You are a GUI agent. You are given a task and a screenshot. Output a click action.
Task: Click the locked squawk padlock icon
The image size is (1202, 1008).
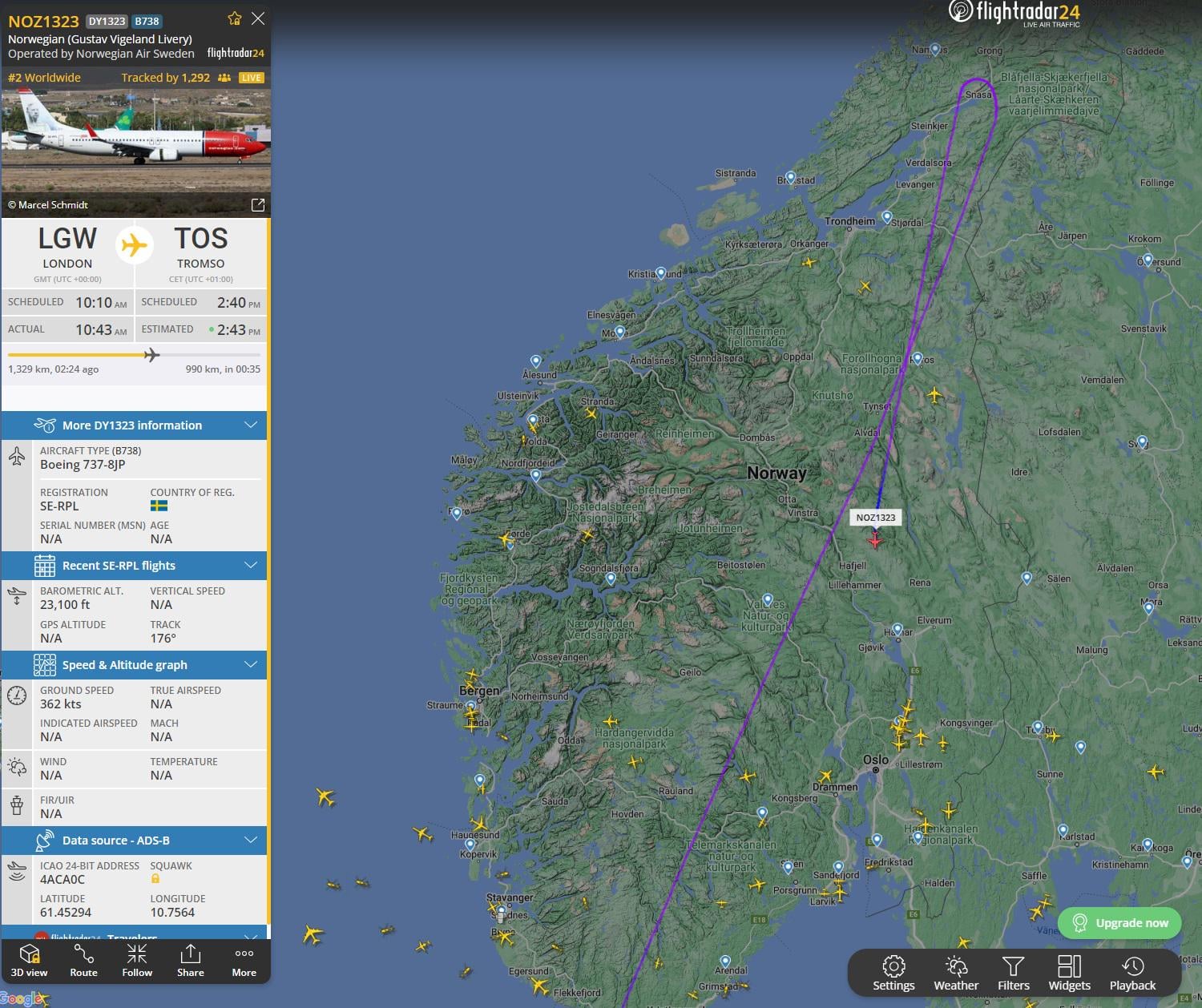pos(155,879)
